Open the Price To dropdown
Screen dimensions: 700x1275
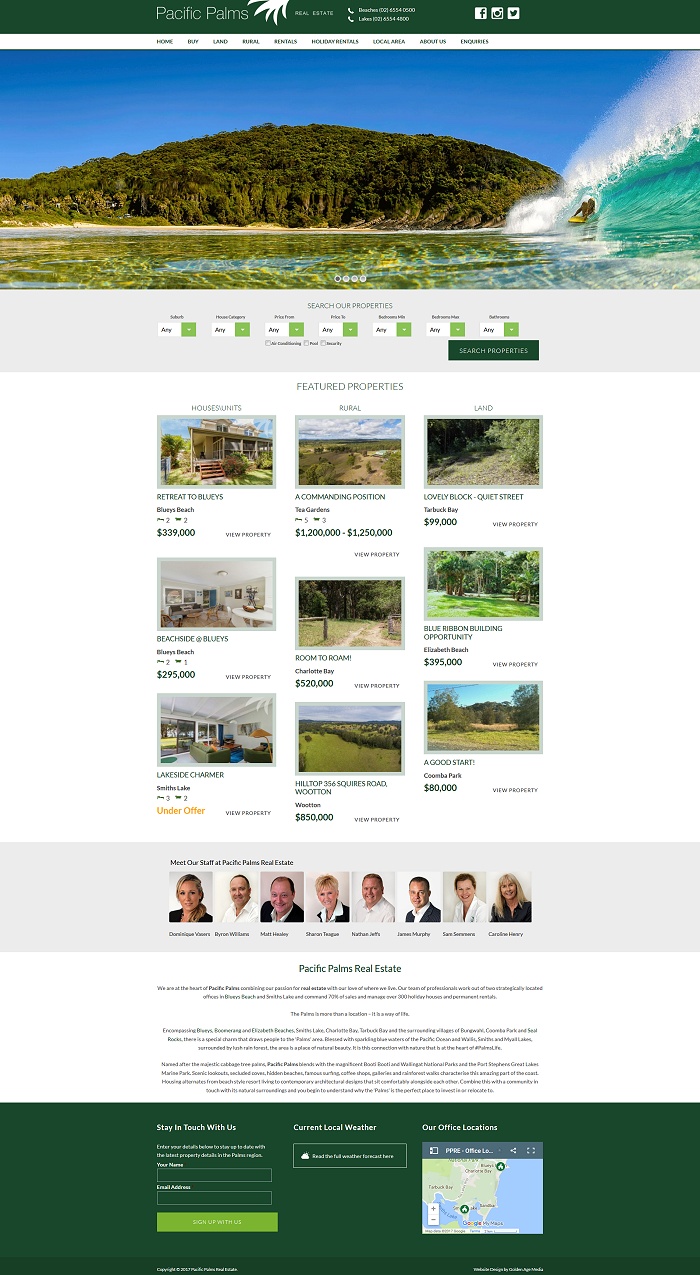click(339, 329)
